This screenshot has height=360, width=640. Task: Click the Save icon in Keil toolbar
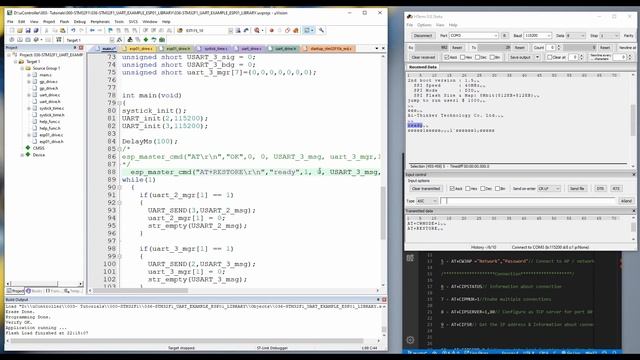(x=28, y=30)
